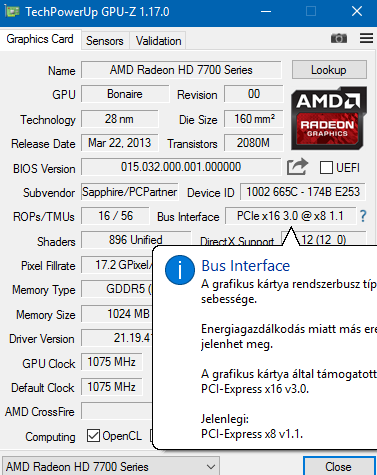
Task: Click the Name field showing AMD Radeon
Action: coord(181,70)
